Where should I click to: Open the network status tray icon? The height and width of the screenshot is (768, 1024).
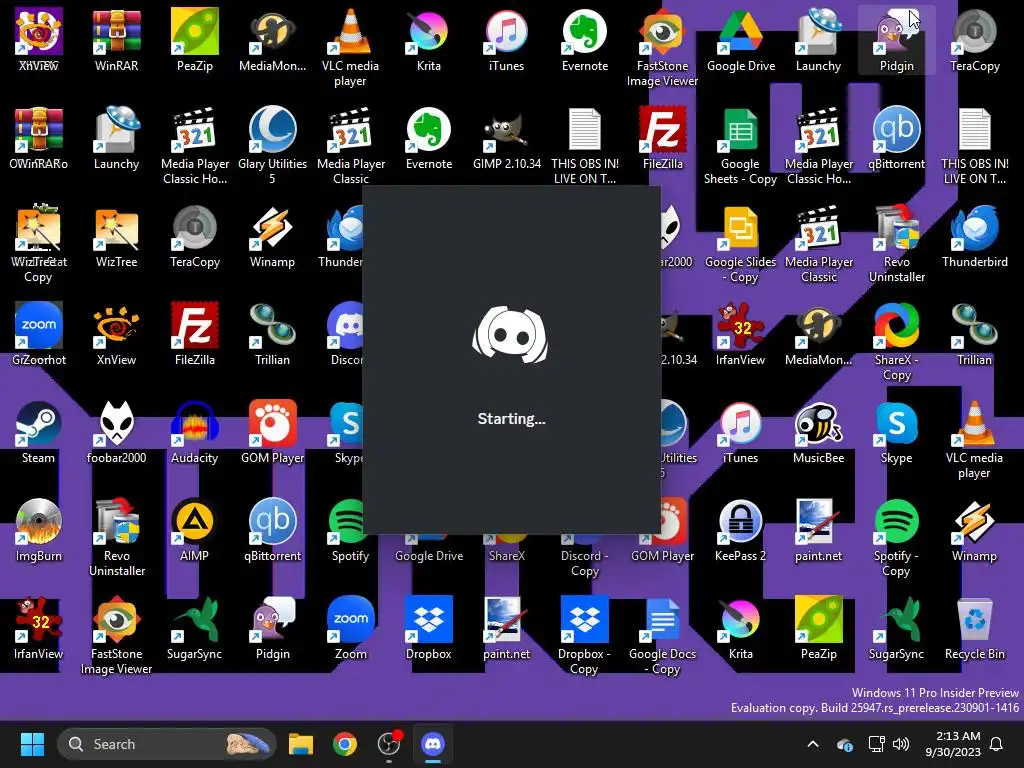(x=876, y=744)
